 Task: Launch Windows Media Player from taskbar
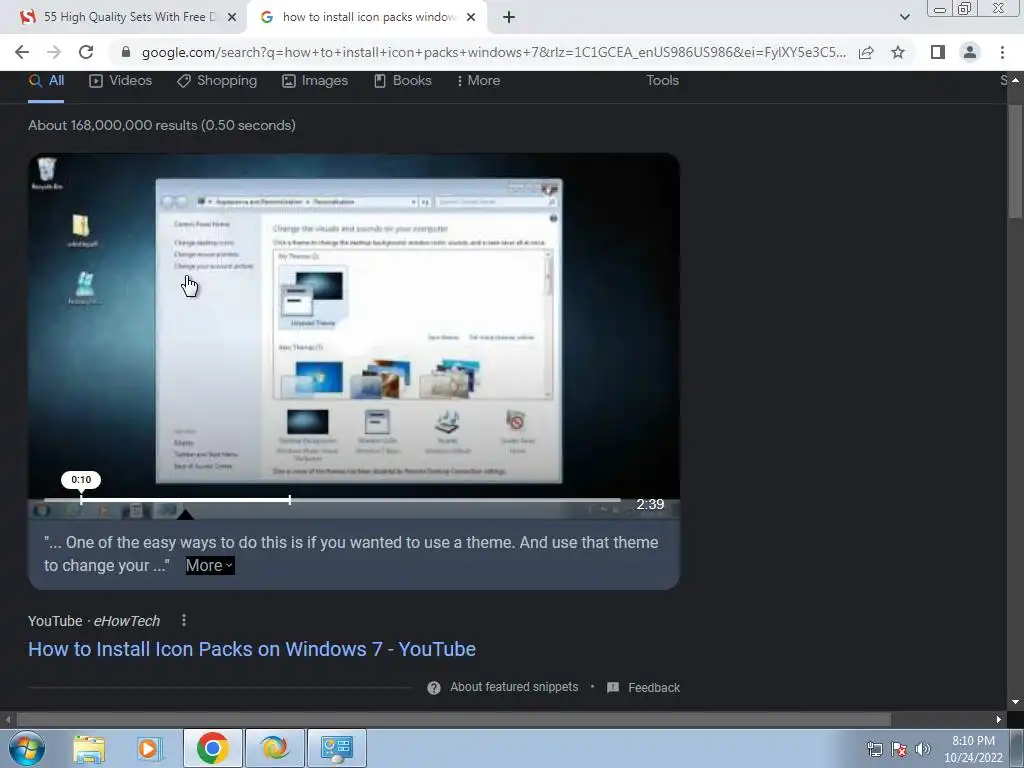click(x=150, y=748)
